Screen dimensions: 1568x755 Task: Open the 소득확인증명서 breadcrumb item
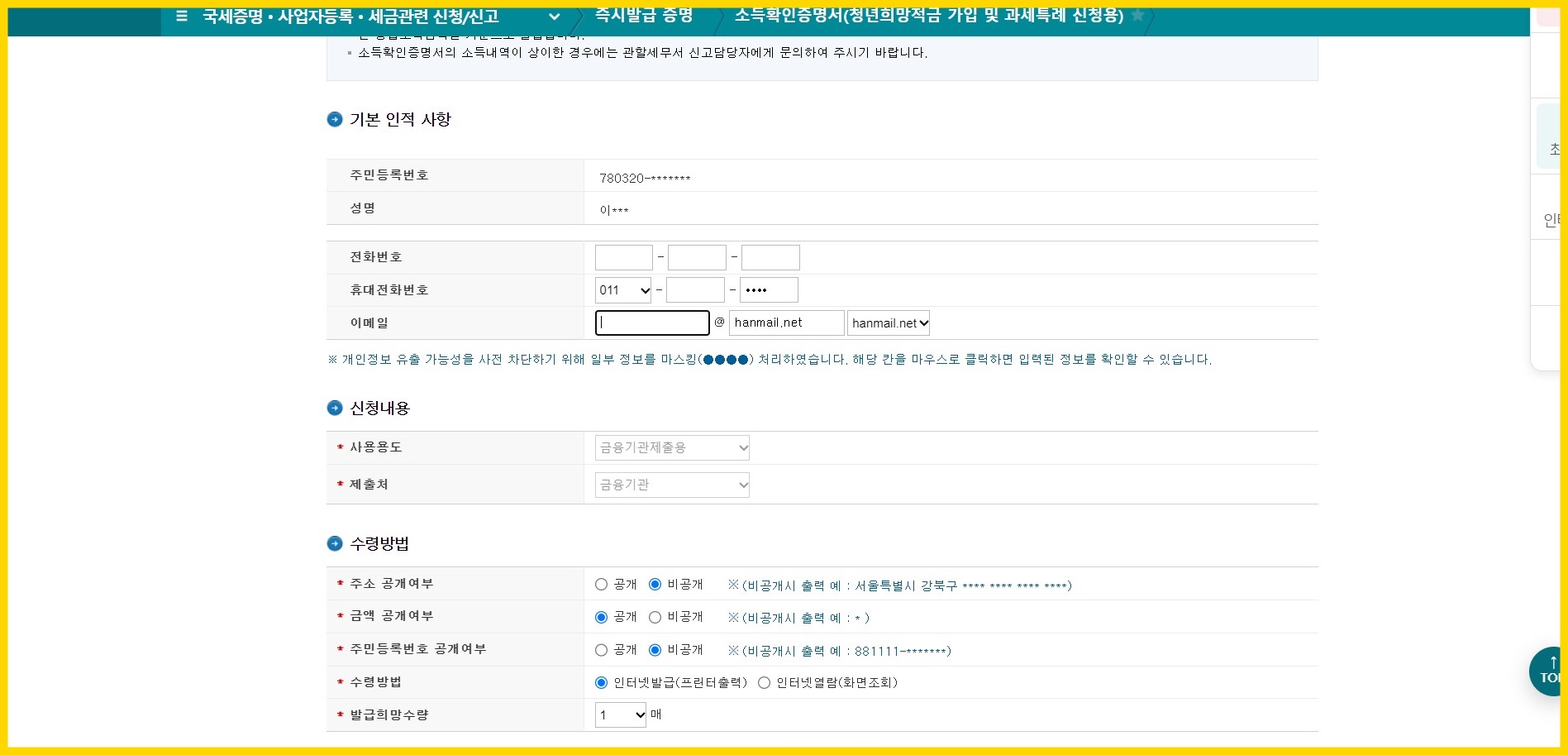(x=929, y=15)
